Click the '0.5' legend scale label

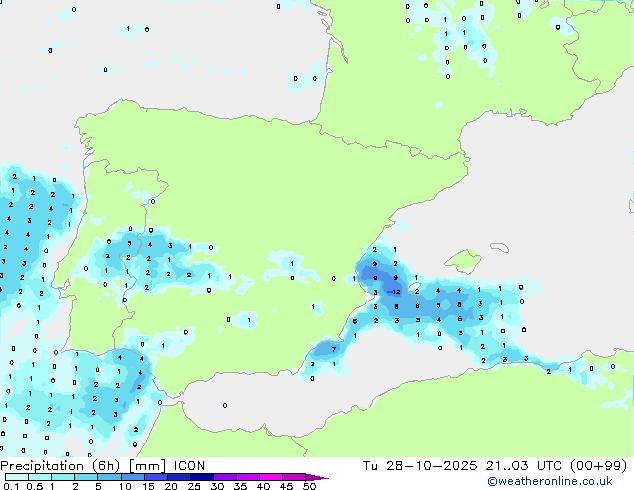click(35, 486)
